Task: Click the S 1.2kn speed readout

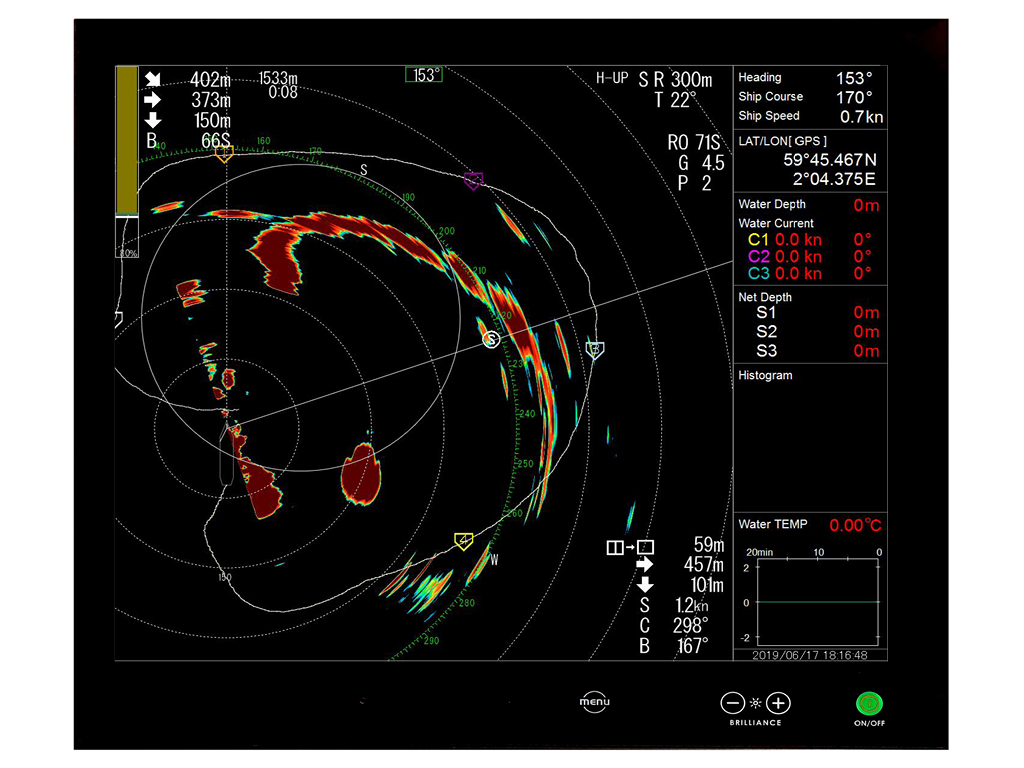Action: click(x=674, y=605)
